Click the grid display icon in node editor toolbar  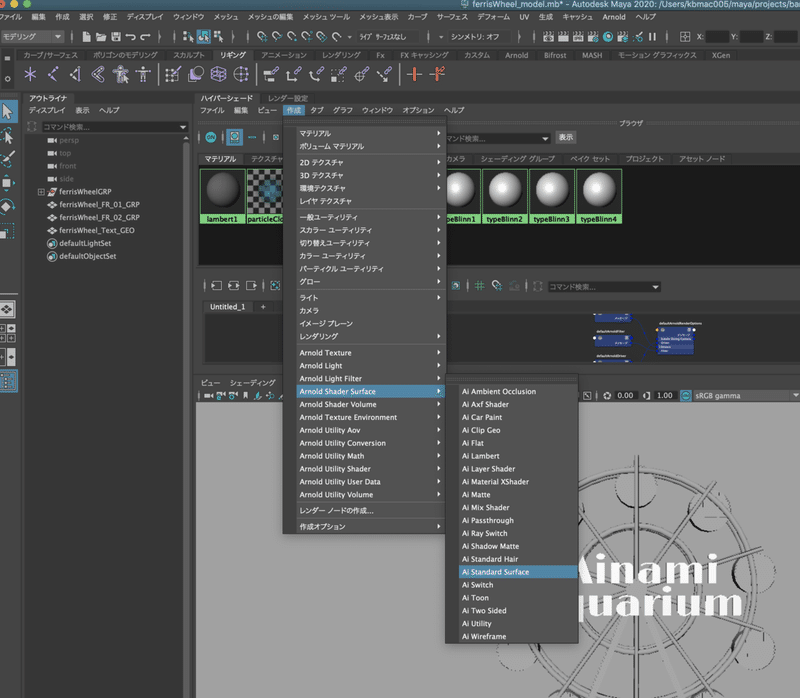480,286
